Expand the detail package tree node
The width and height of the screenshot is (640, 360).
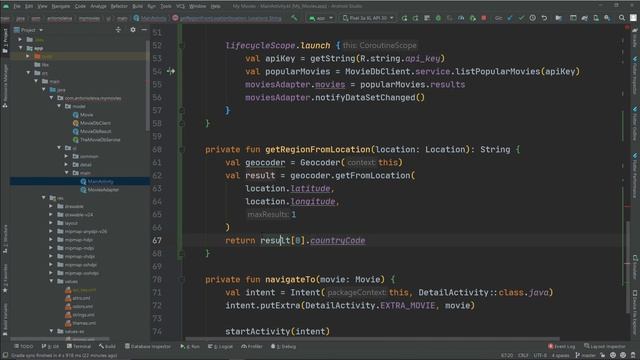67,164
